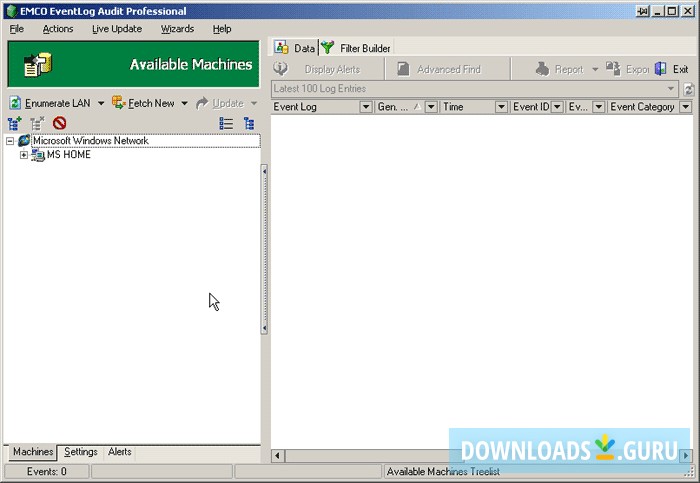Viewport: 700px width, 483px height.
Task: Click the add machine tree icon
Action: point(15,123)
